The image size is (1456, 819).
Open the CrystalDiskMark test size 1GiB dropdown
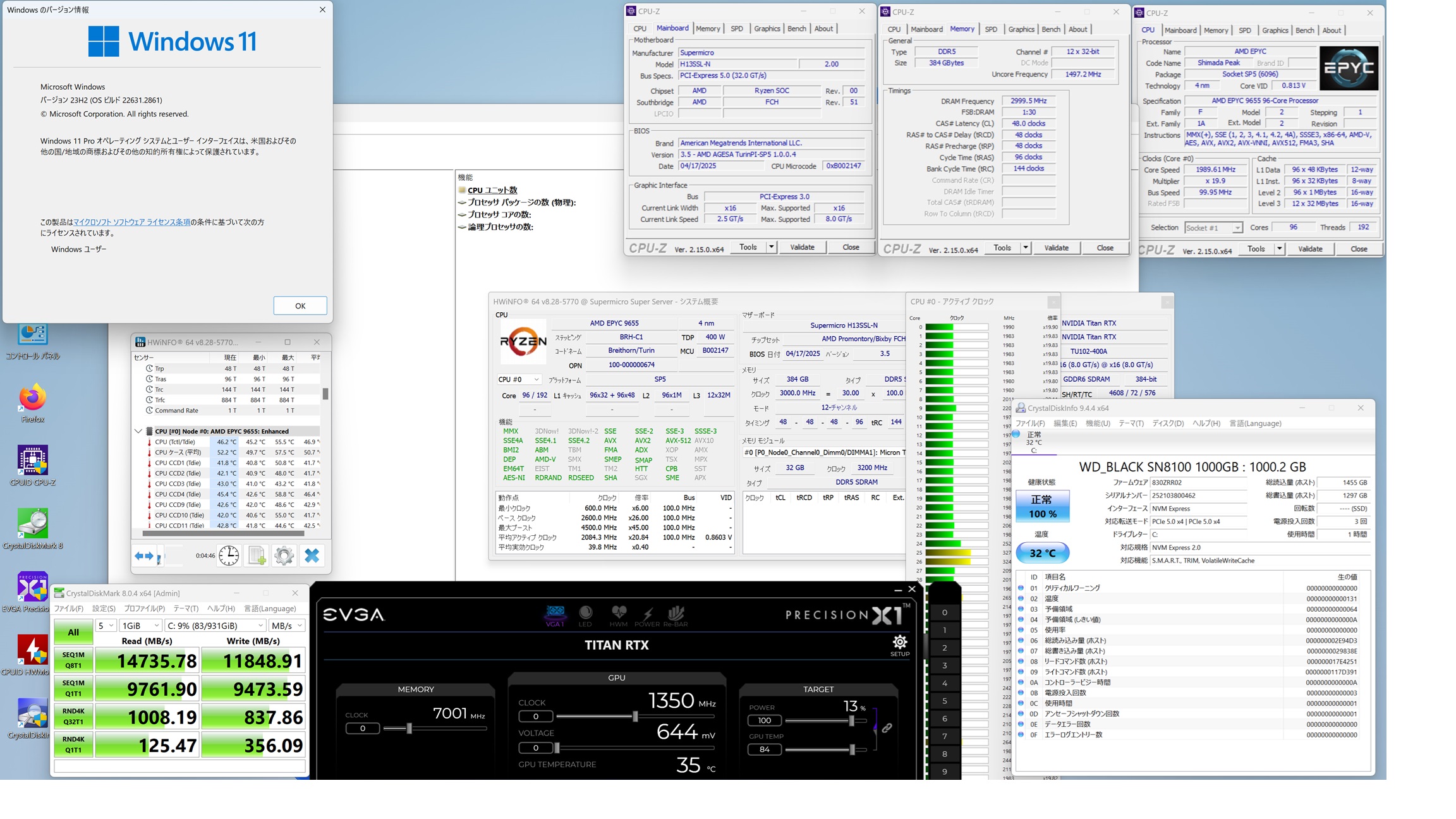tap(140, 625)
